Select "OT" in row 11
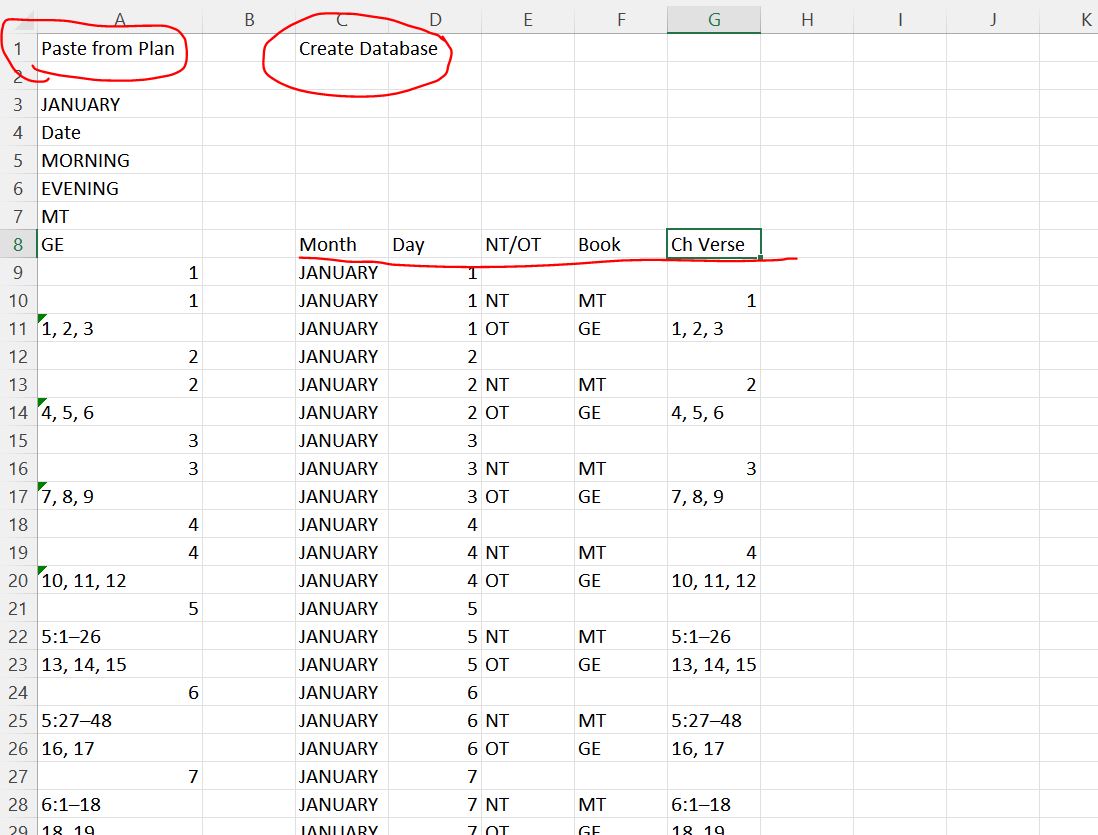Screen dimensions: 1098x835 (x=528, y=329)
